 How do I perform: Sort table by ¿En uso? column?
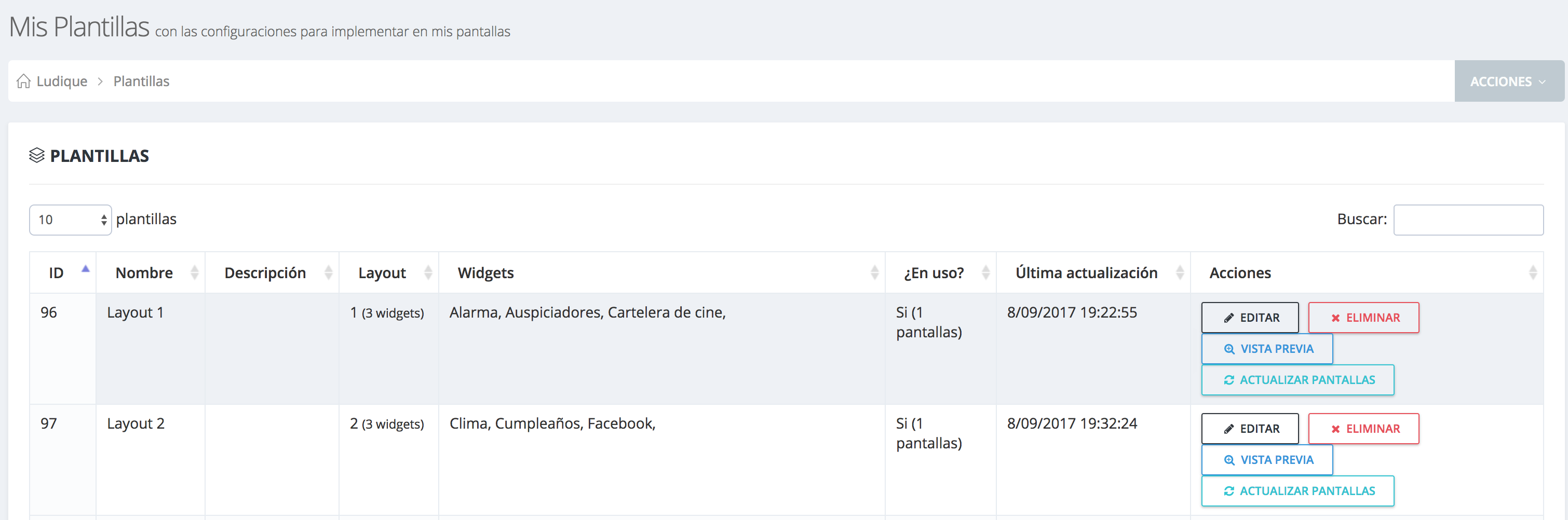pyautogui.click(x=940, y=272)
